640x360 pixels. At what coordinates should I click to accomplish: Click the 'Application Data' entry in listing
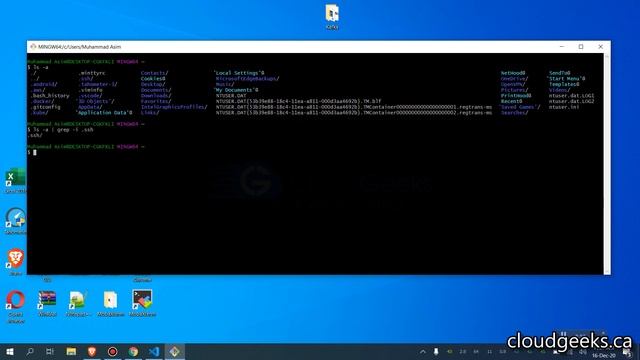click(104, 113)
